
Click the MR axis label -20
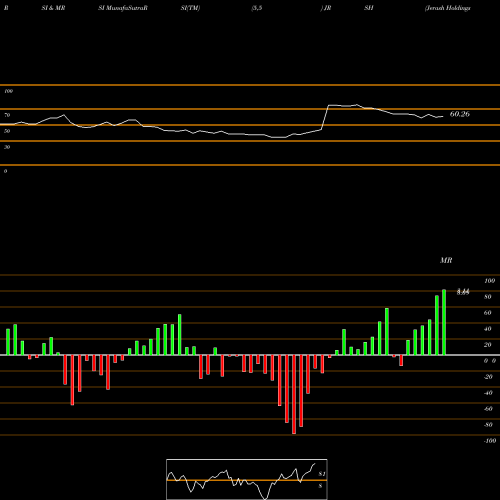[488, 377]
